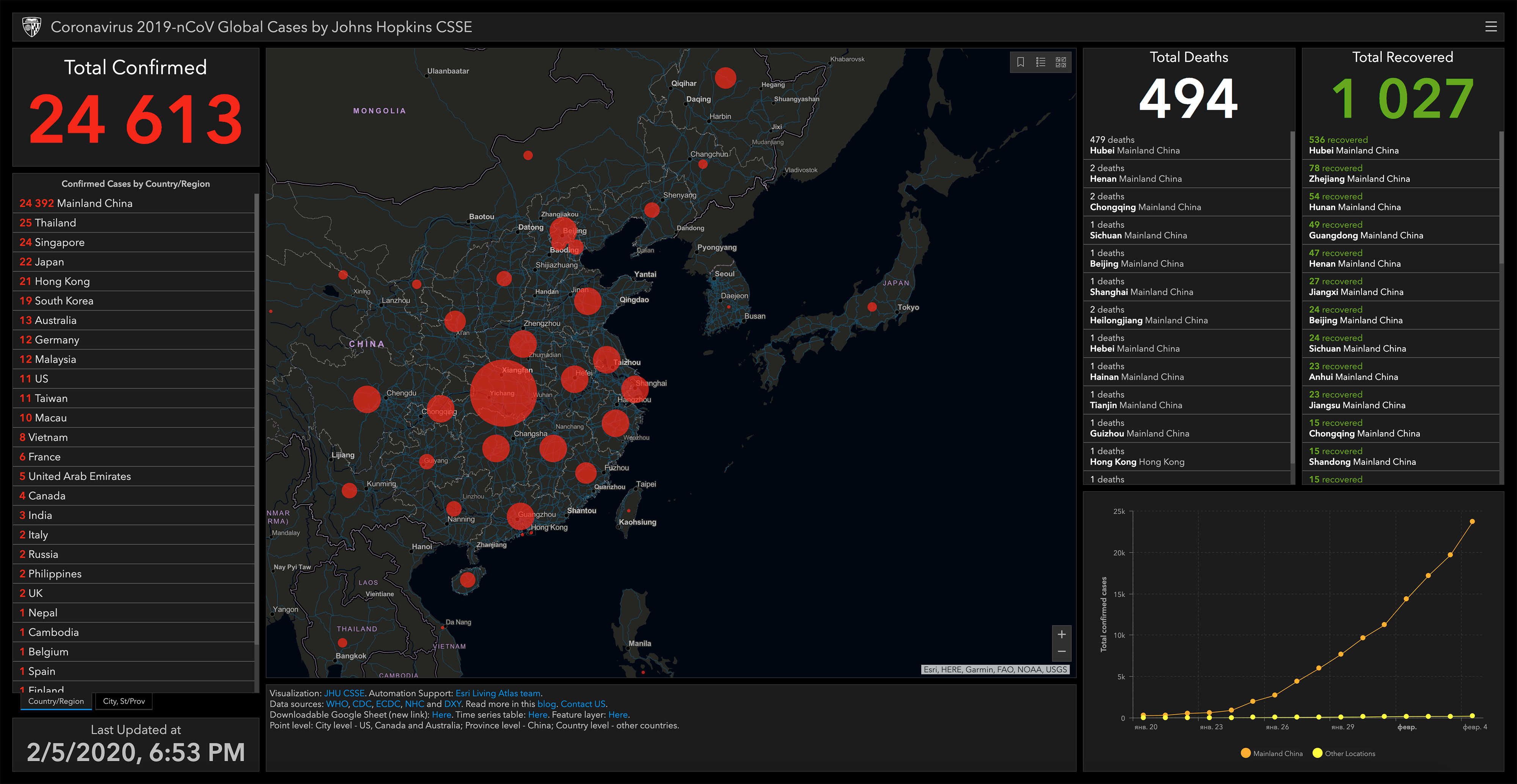Click the red circle on Hainan island
The width and height of the screenshot is (1517, 784).
(x=468, y=580)
